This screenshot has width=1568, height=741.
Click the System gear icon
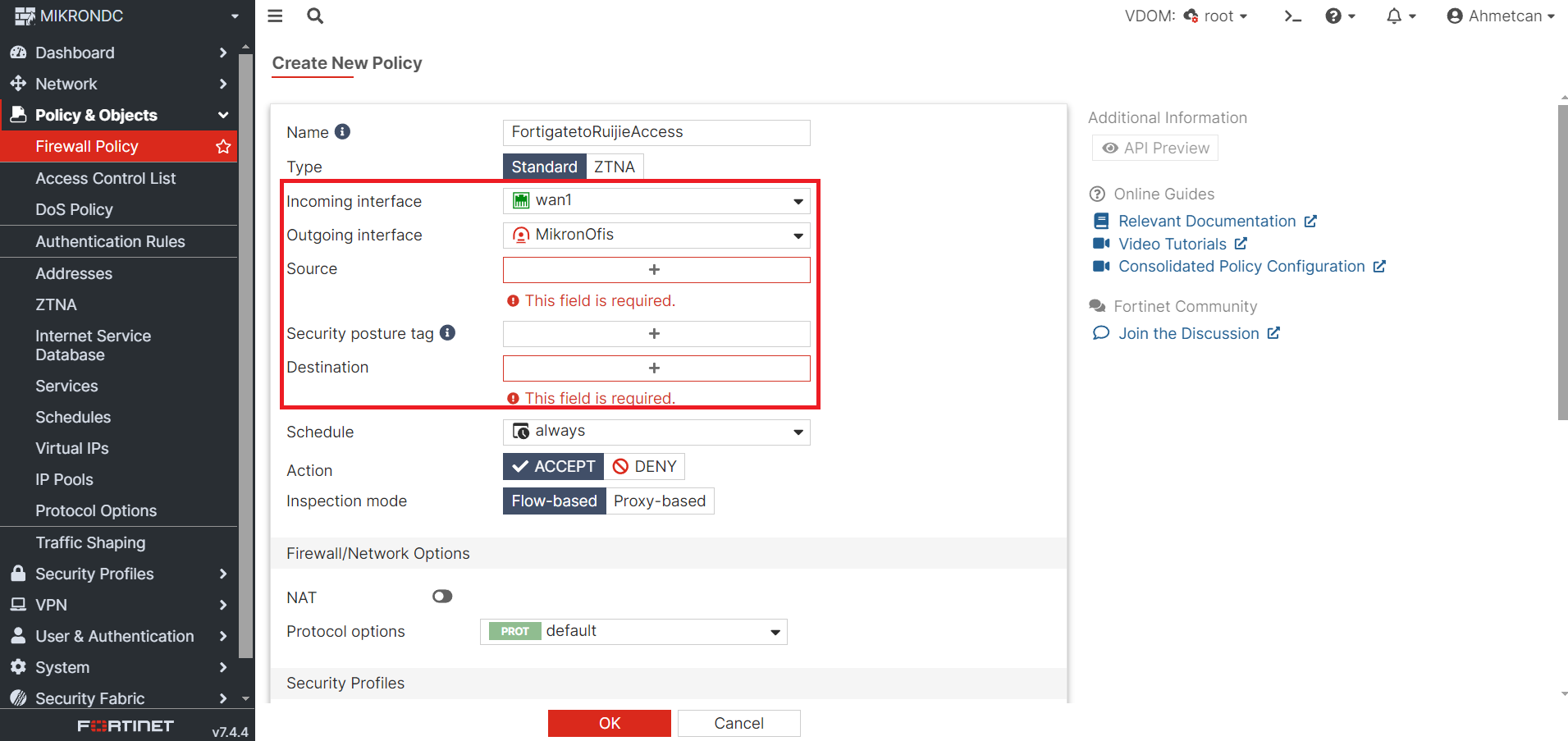tap(18, 667)
